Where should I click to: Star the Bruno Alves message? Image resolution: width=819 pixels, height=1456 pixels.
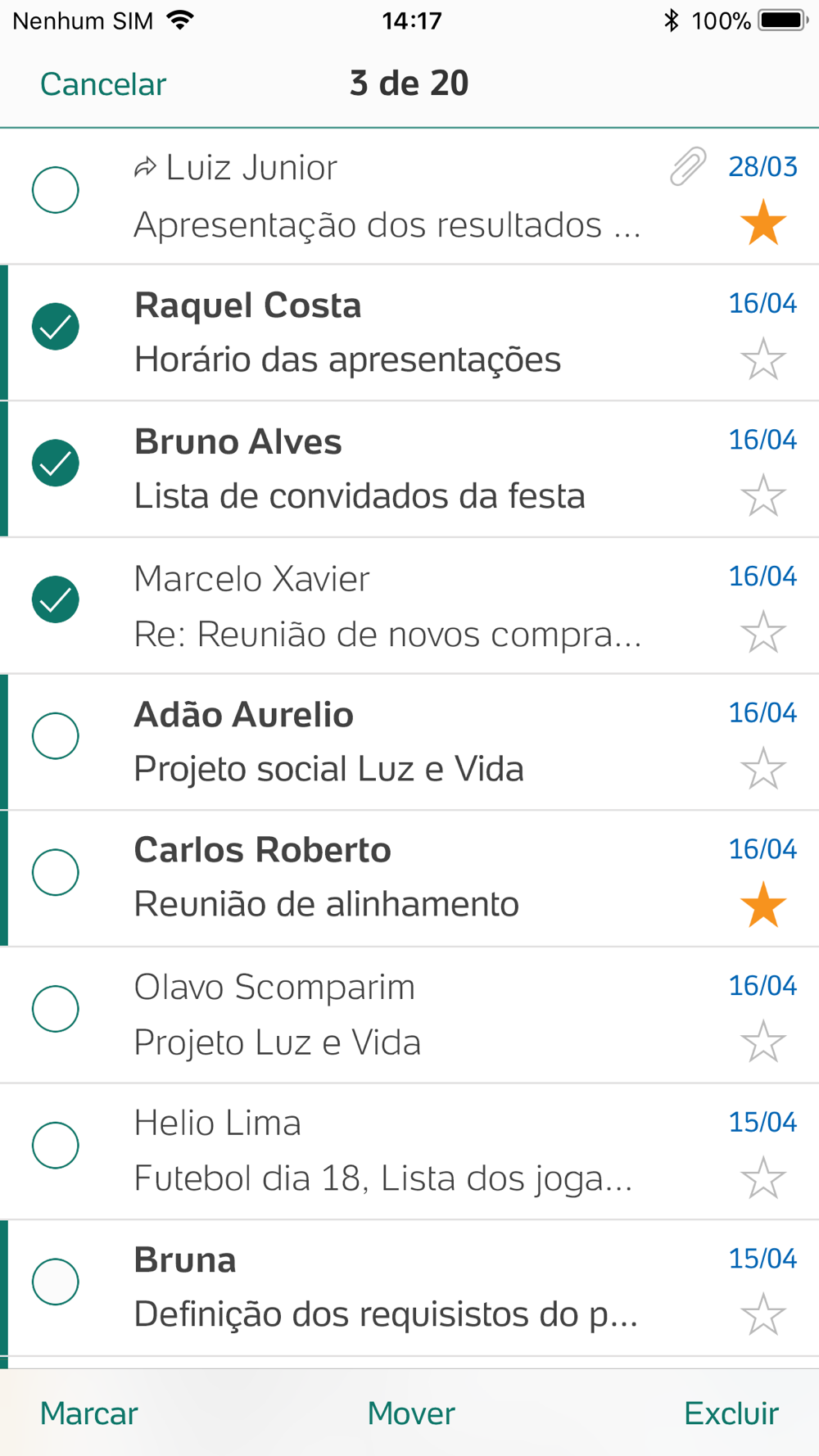click(762, 495)
